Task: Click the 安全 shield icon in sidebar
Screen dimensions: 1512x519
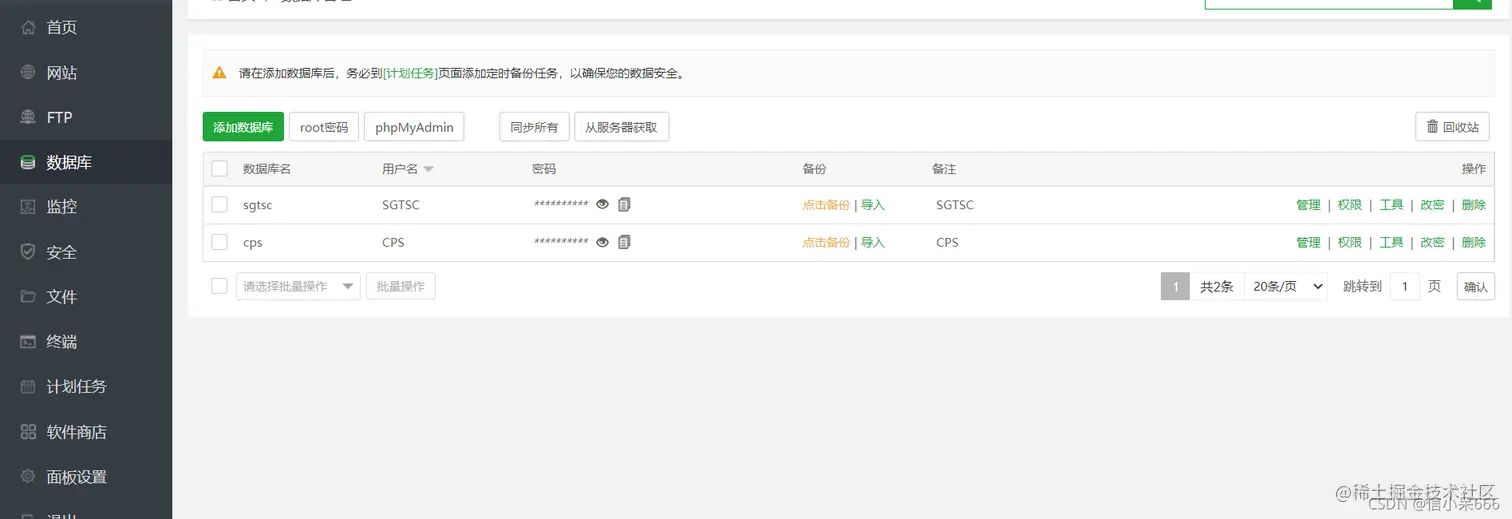Action: [x=28, y=252]
